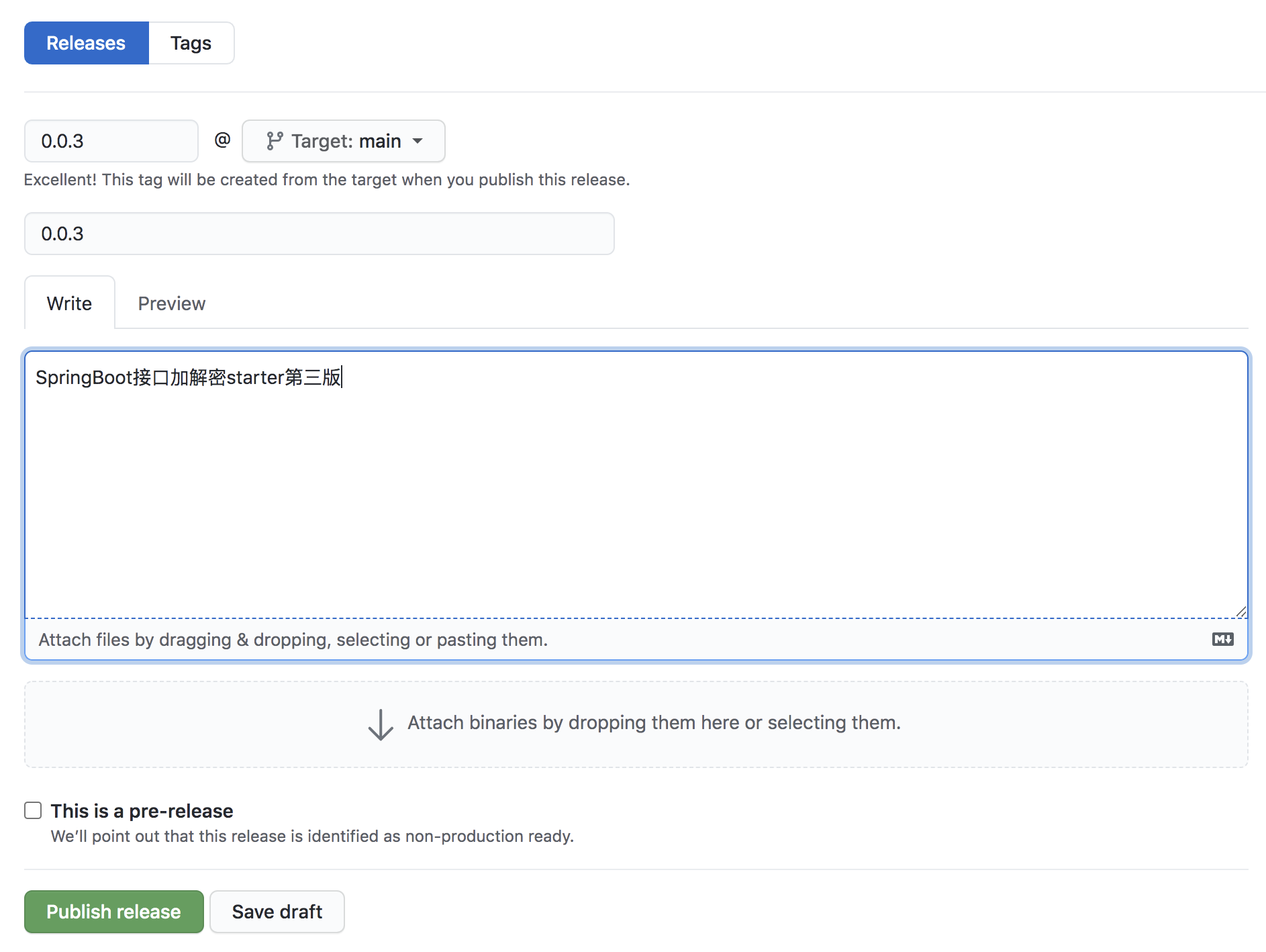Click the Markdown supported icon below the textarea
1266x952 pixels.
(x=1223, y=639)
